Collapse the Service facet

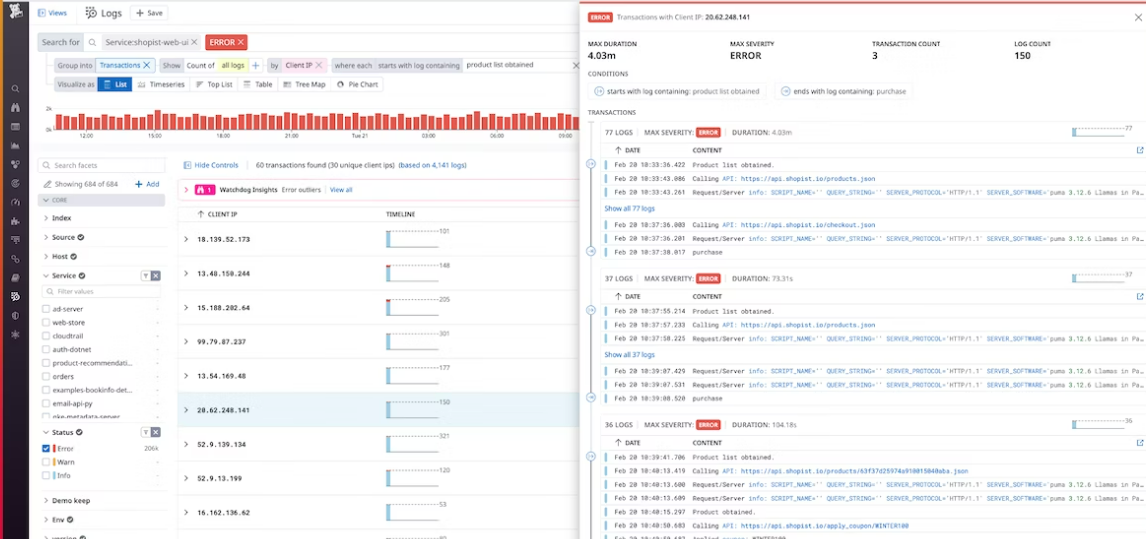tap(47, 276)
